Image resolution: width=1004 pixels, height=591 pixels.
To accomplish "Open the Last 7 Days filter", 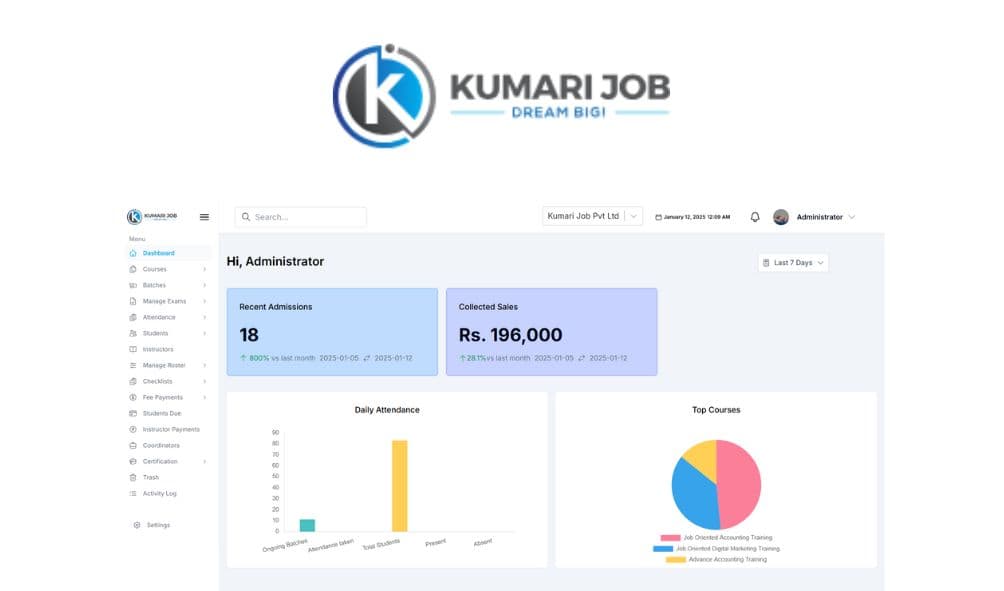I will [x=793, y=263].
